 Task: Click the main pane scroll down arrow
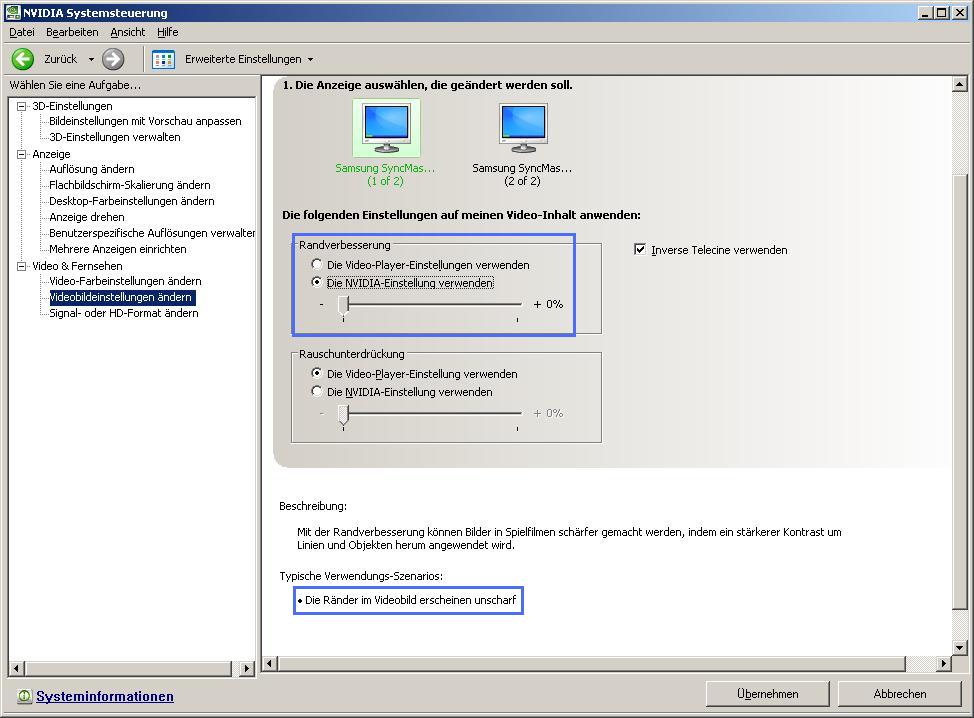tap(959, 648)
